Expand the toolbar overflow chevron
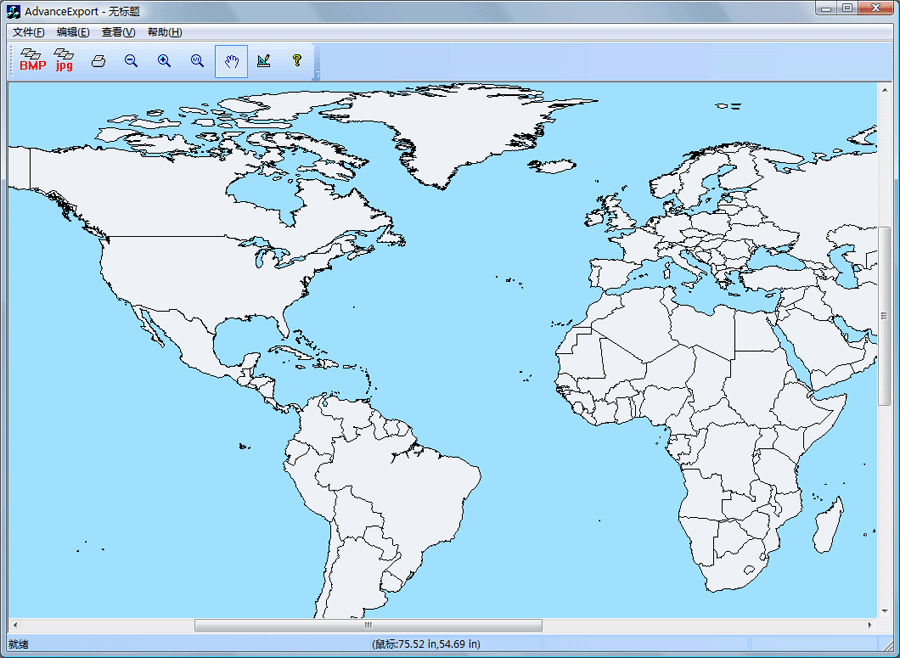The width and height of the screenshot is (900, 658). coord(317,74)
